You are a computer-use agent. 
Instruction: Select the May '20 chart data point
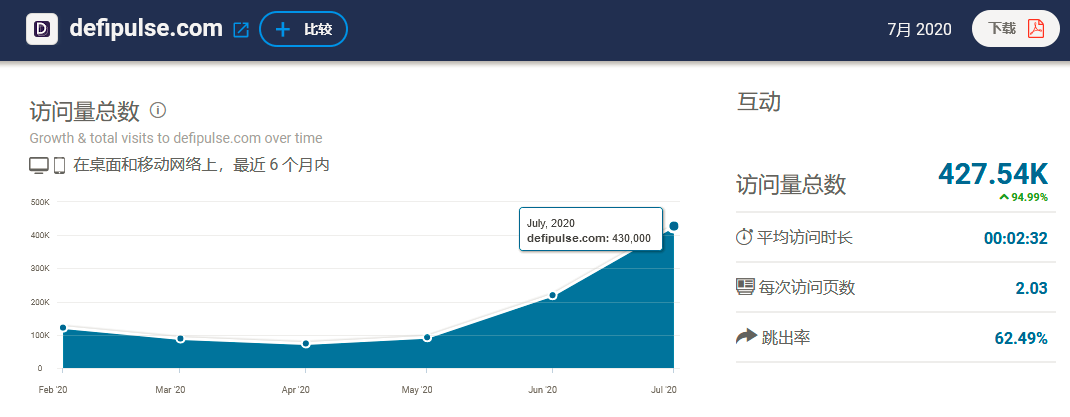pos(427,337)
